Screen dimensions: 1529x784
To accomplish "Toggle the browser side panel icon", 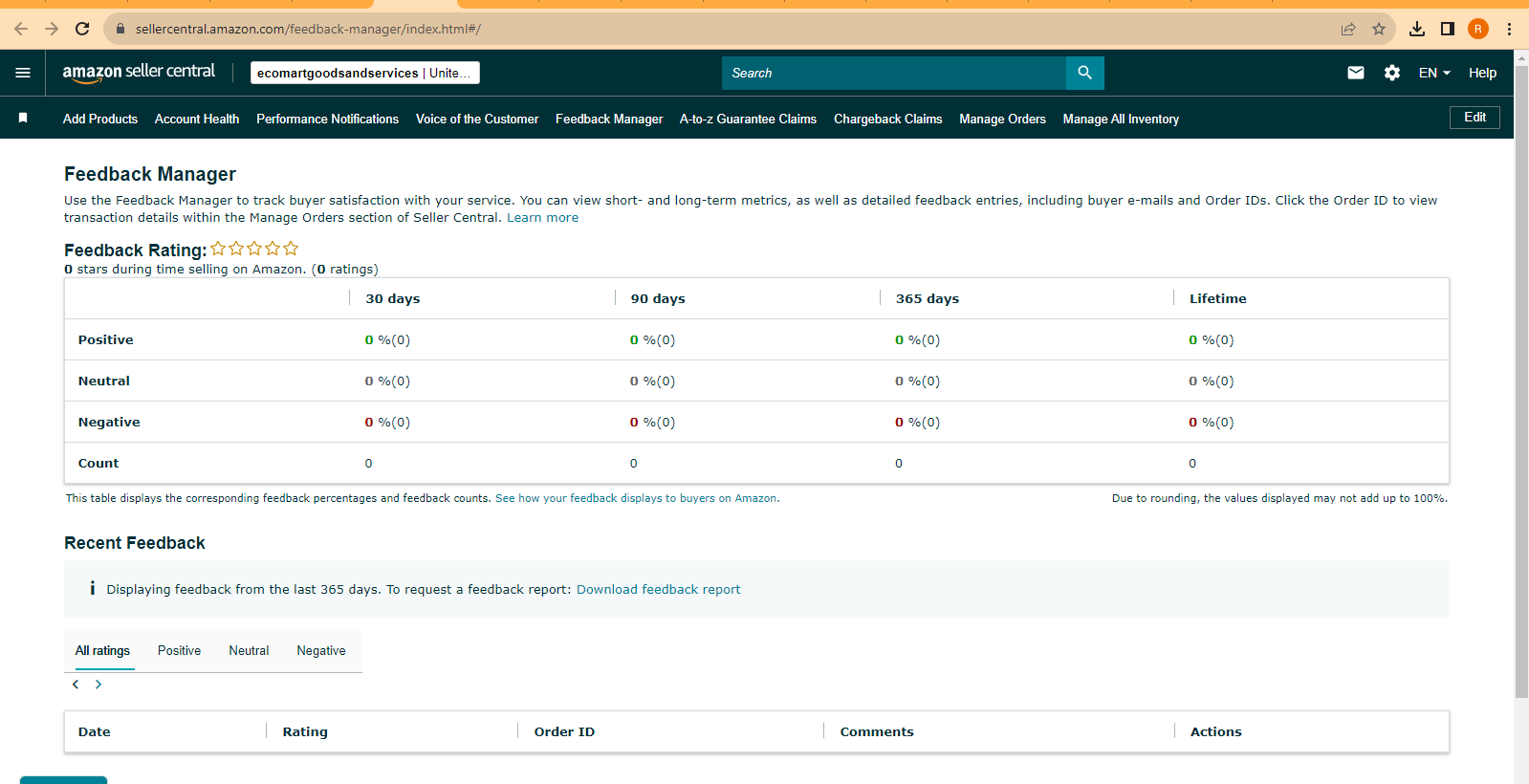I will pyautogui.click(x=1448, y=29).
